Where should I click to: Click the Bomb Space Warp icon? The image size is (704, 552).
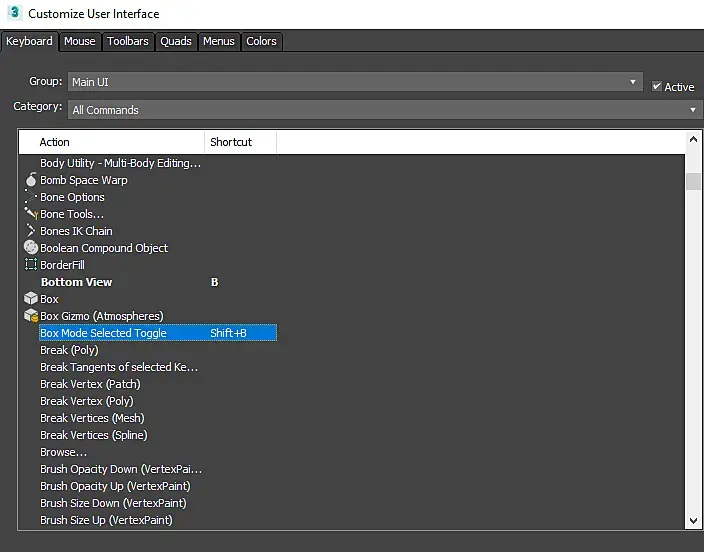[31, 181]
